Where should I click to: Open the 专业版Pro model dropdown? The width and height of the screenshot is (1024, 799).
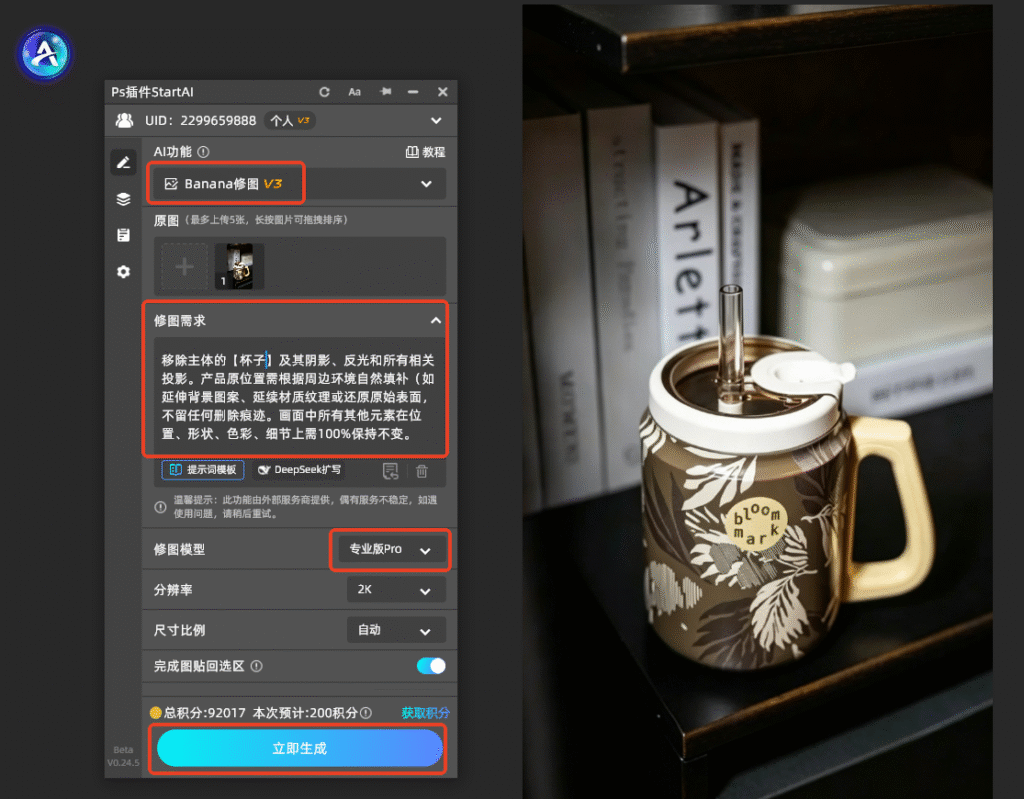tap(390, 549)
